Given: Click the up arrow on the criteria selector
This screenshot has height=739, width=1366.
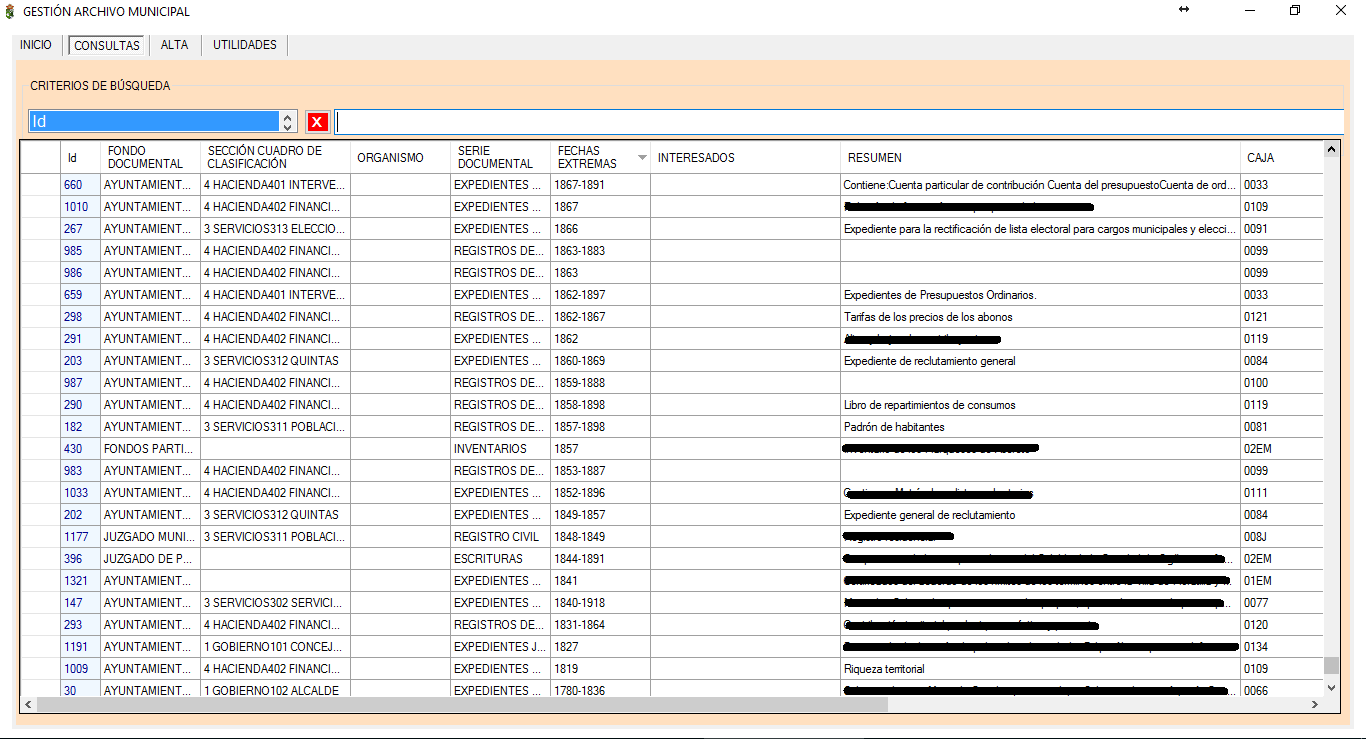Looking at the screenshot, I should pyautogui.click(x=287, y=117).
